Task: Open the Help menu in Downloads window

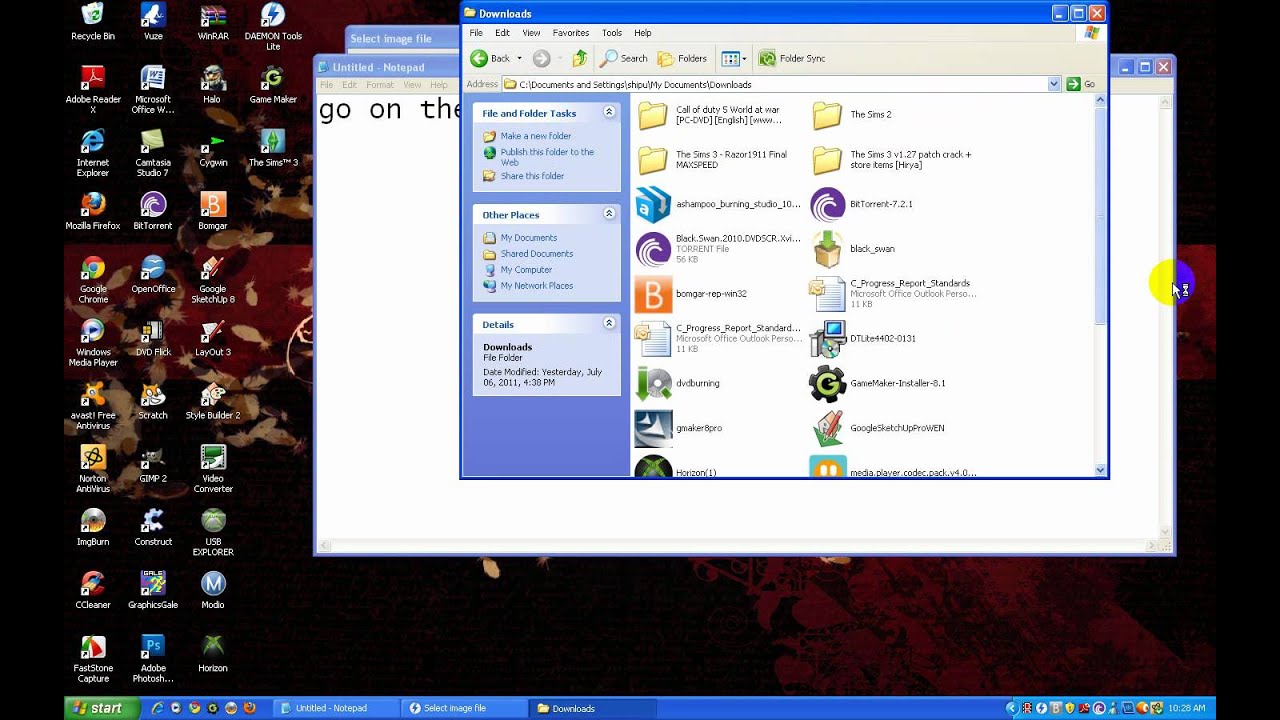Action: [x=643, y=33]
